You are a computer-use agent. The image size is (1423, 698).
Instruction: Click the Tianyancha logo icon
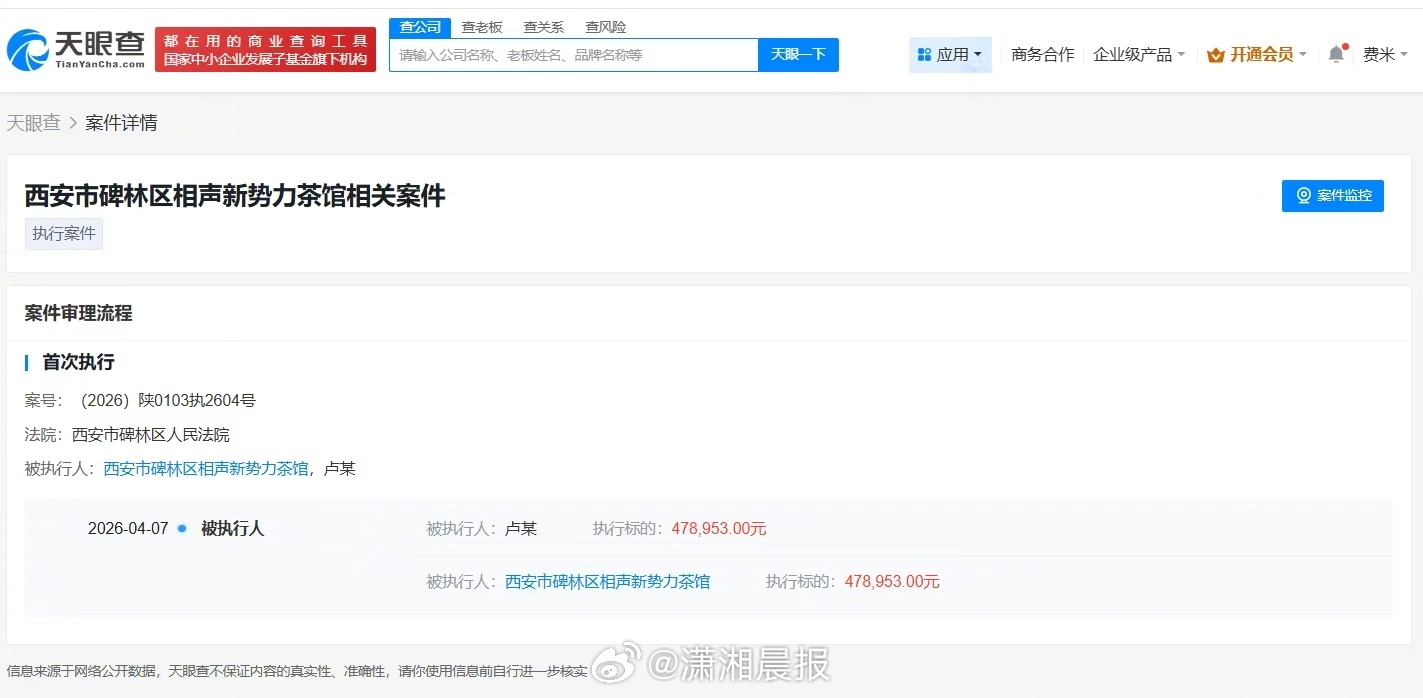[x=30, y=50]
